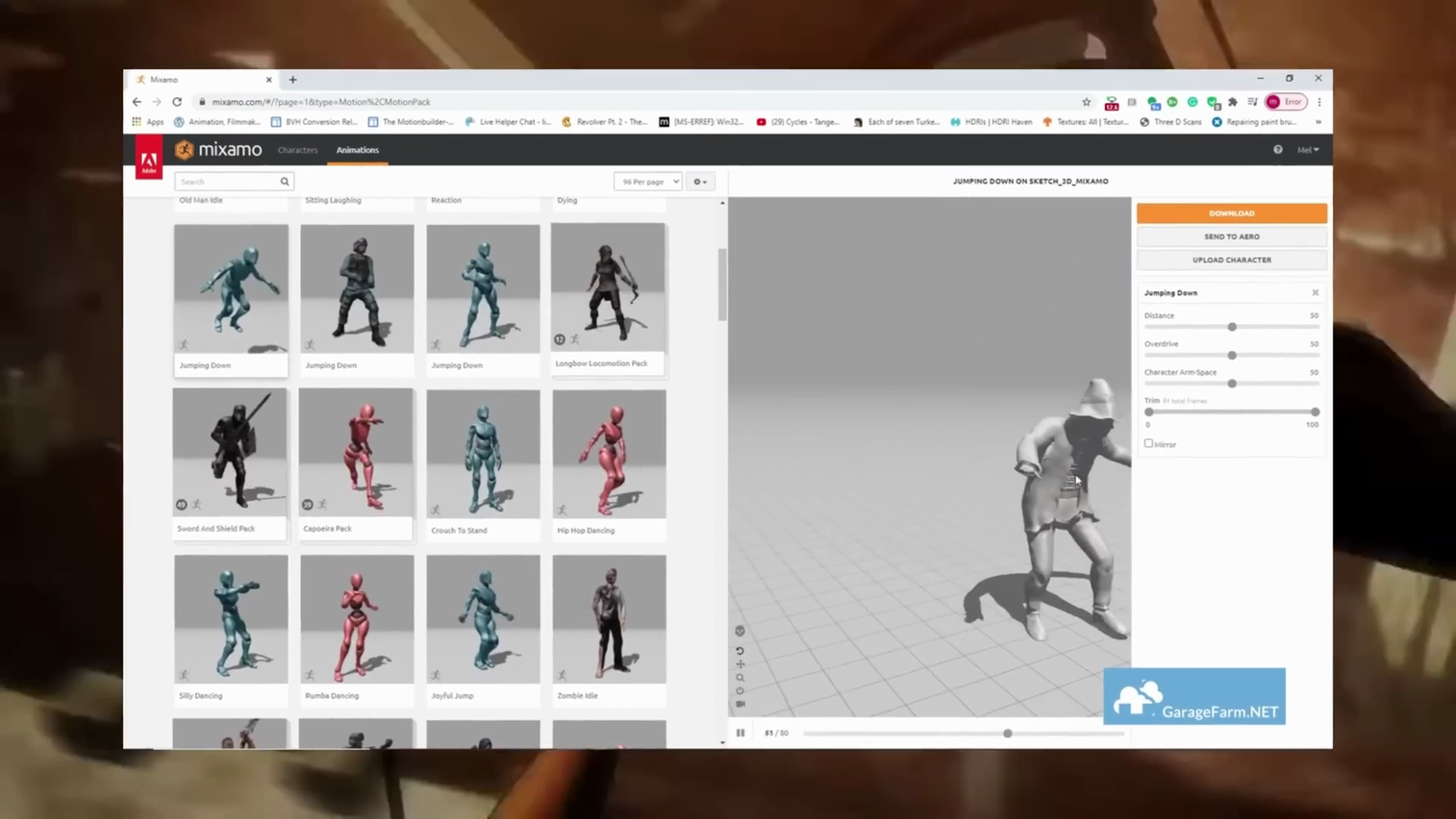Click the Upload Character button
Image resolution: width=1456 pixels, height=819 pixels.
(x=1231, y=260)
